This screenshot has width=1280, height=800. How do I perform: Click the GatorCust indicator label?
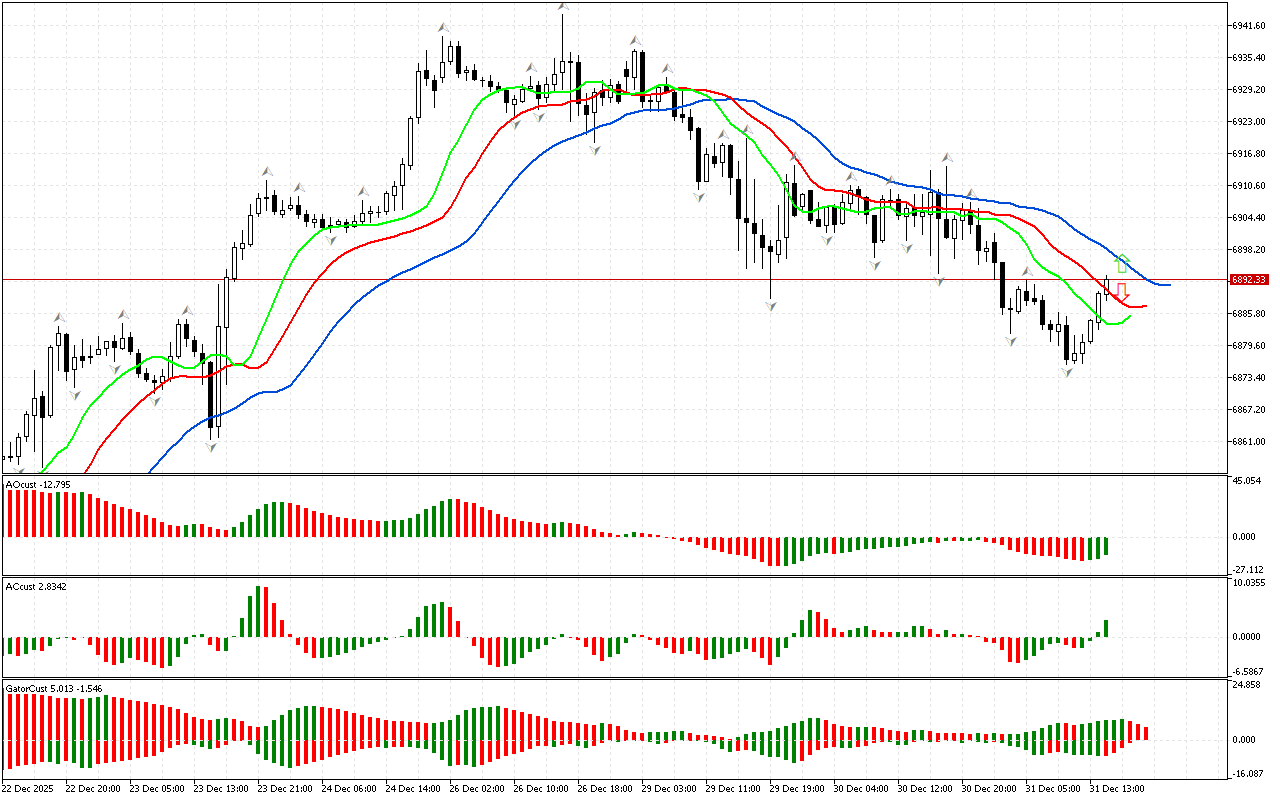52,689
